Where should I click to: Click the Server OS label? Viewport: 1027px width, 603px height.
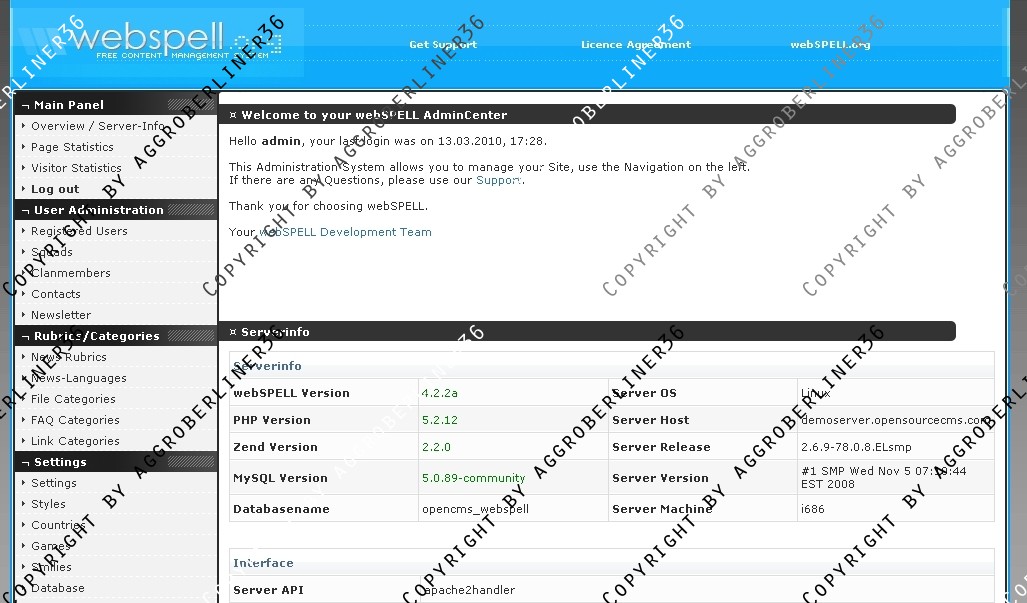click(644, 393)
